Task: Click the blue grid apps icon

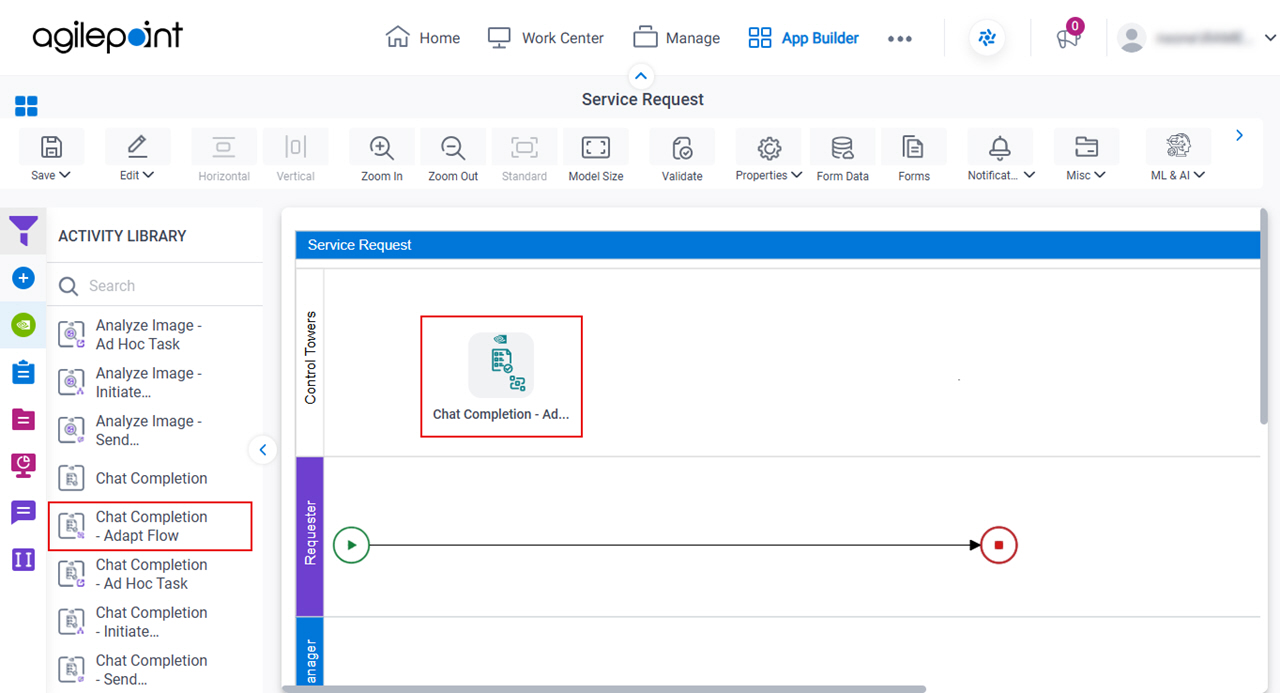Action: coord(26,106)
